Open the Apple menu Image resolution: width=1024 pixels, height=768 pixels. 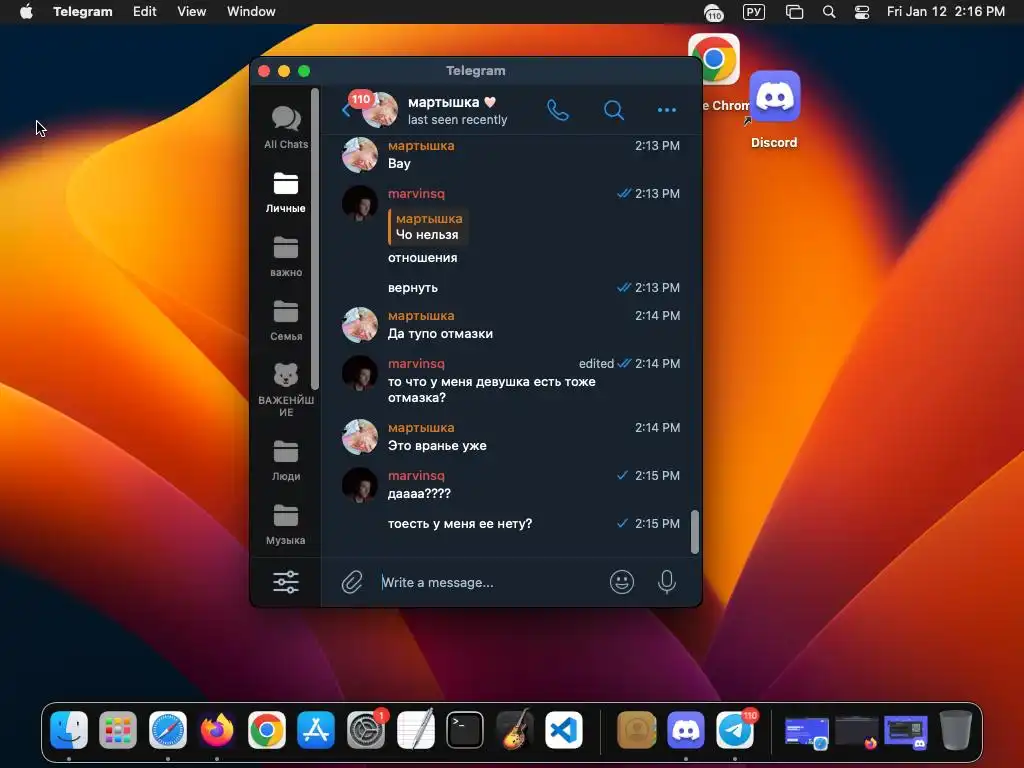coord(26,12)
